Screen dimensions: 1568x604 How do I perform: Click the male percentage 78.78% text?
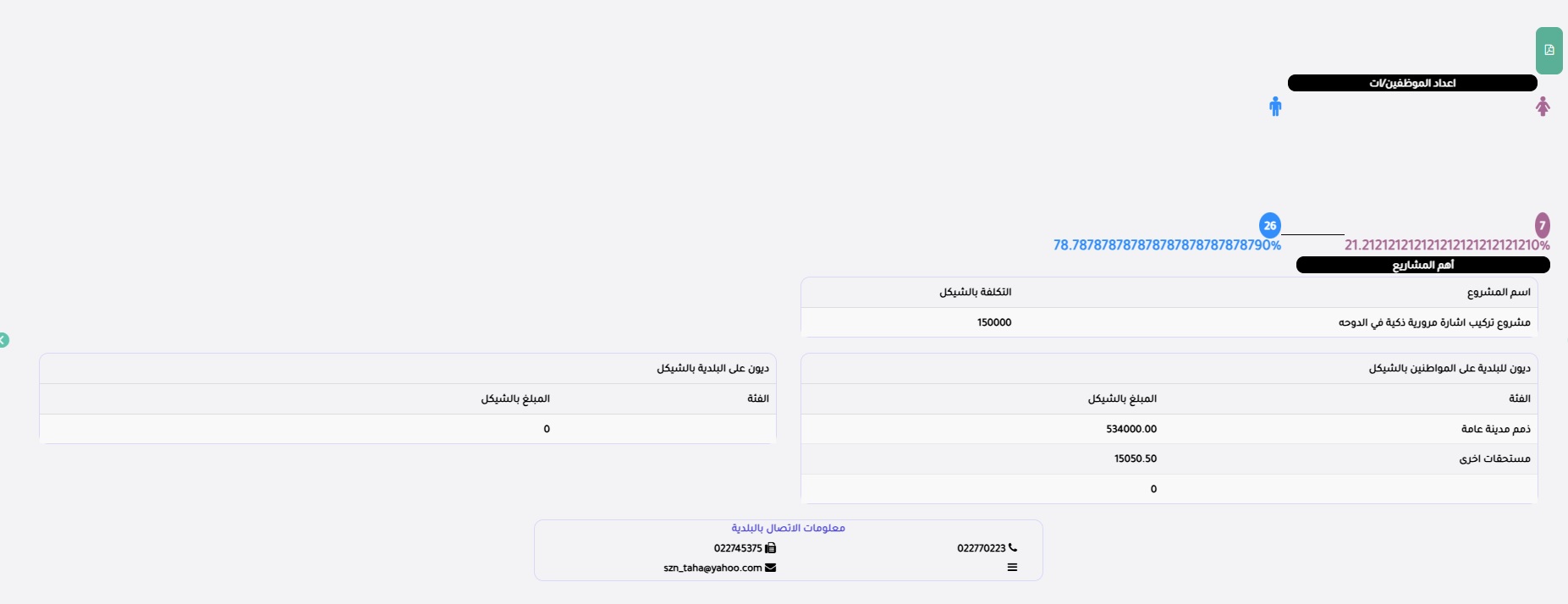click(1167, 245)
